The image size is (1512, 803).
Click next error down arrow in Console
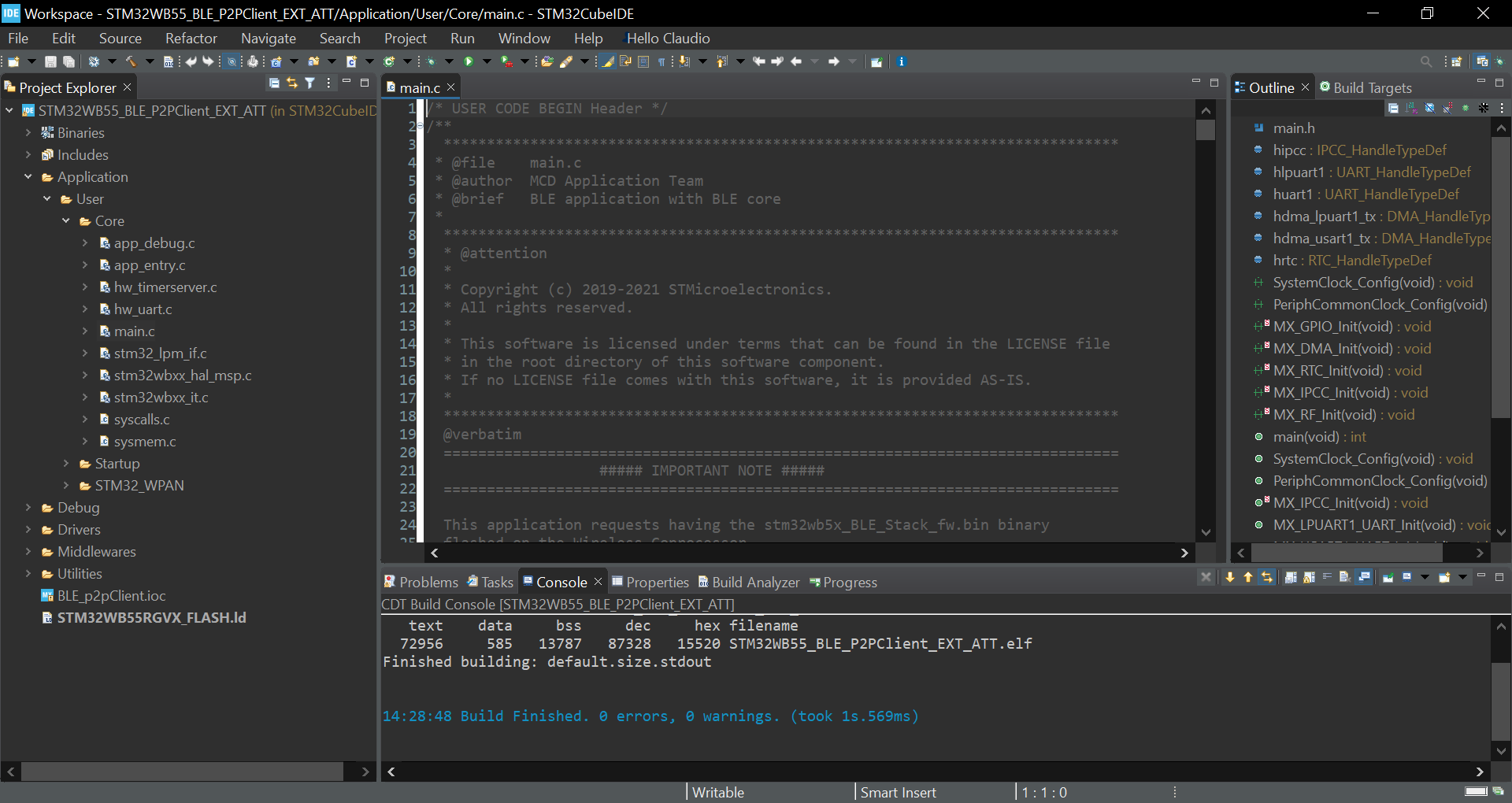tap(1230, 578)
